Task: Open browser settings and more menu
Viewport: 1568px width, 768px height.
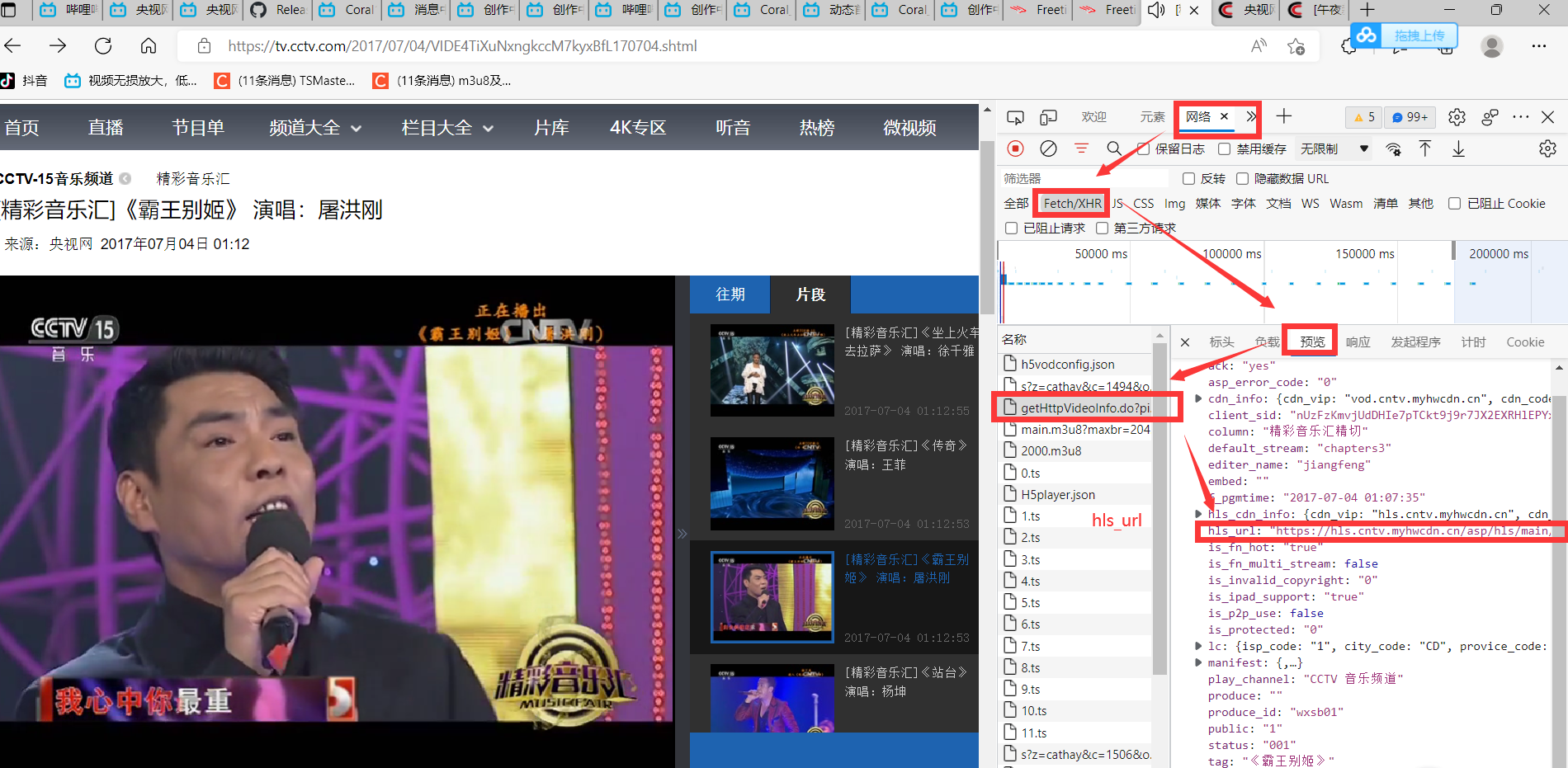Action: [x=1539, y=46]
